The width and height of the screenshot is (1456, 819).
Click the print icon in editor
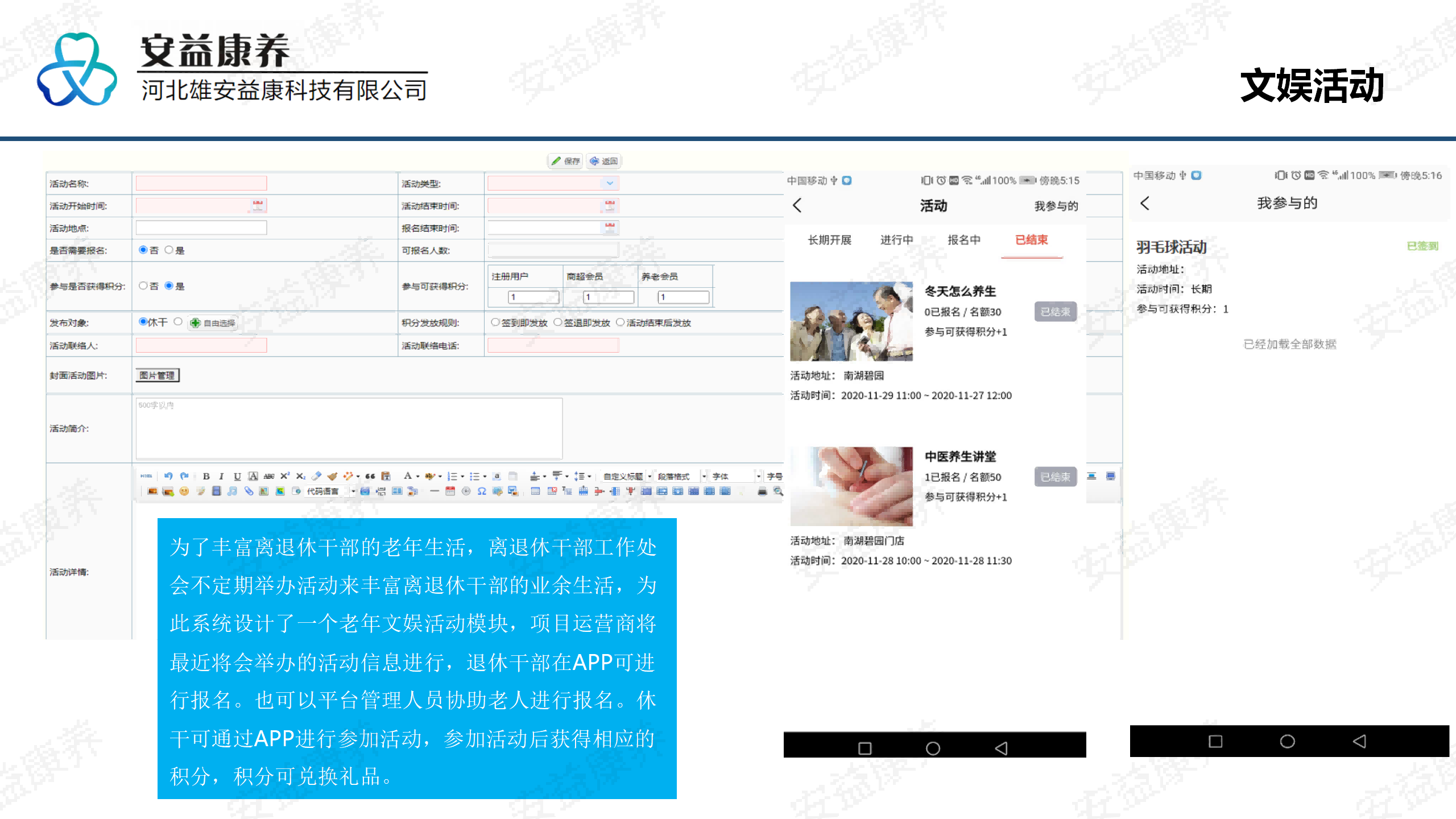click(x=762, y=491)
